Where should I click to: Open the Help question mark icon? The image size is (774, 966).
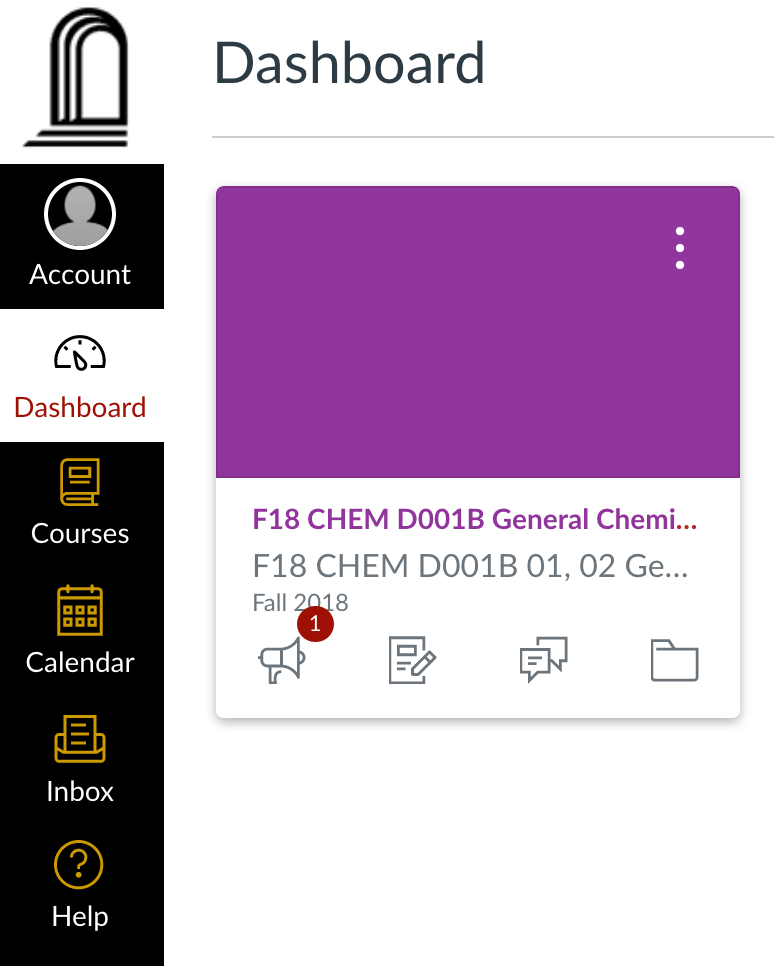pyautogui.click(x=80, y=864)
